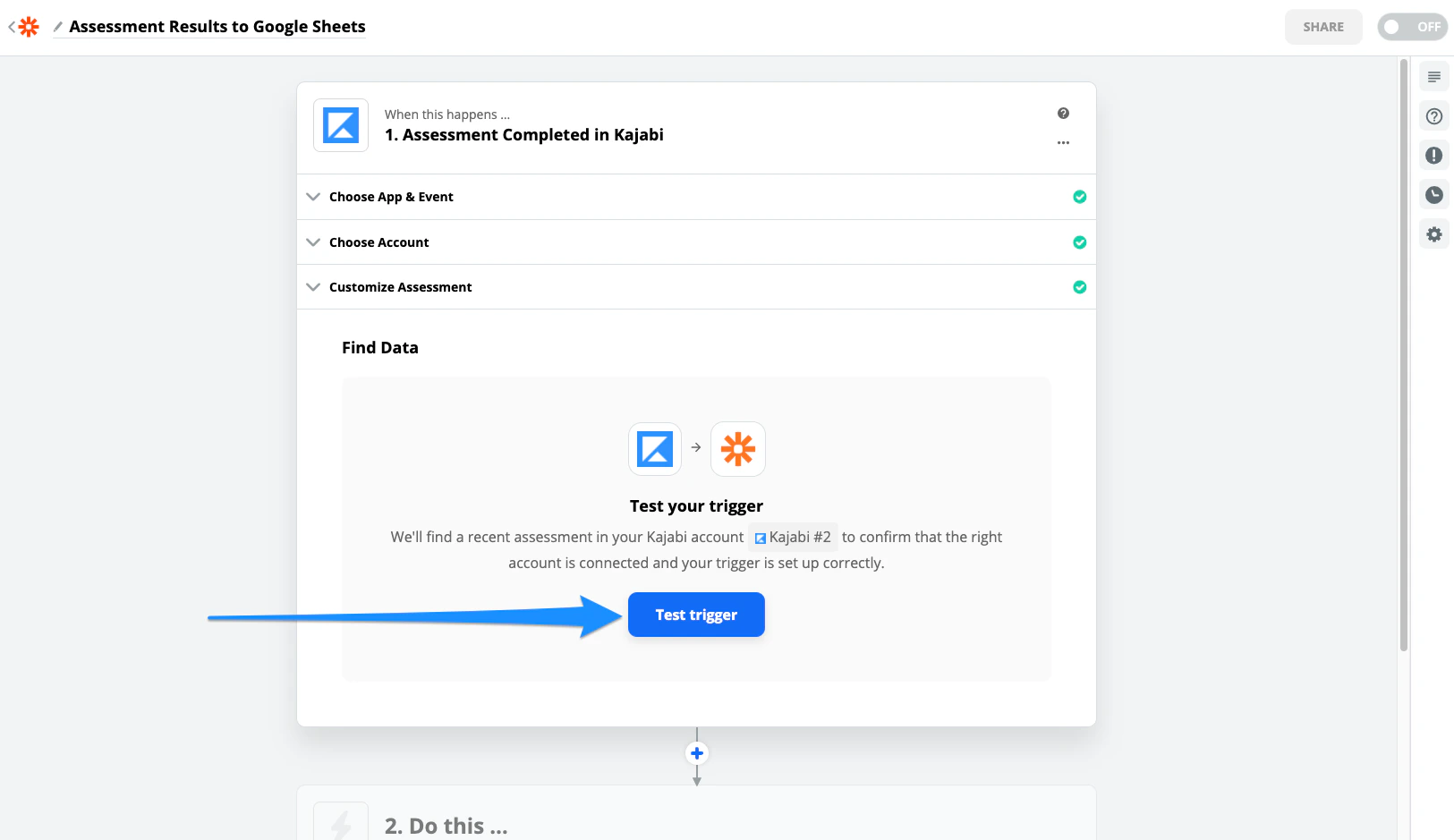The width and height of the screenshot is (1454, 840).
Task: Open the 2. Do this step card
Action: 696,813
